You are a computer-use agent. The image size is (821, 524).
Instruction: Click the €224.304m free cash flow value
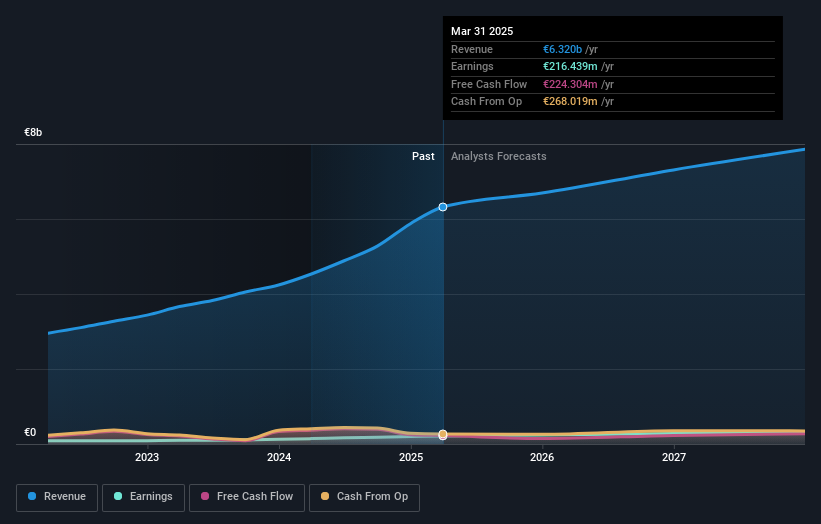570,84
